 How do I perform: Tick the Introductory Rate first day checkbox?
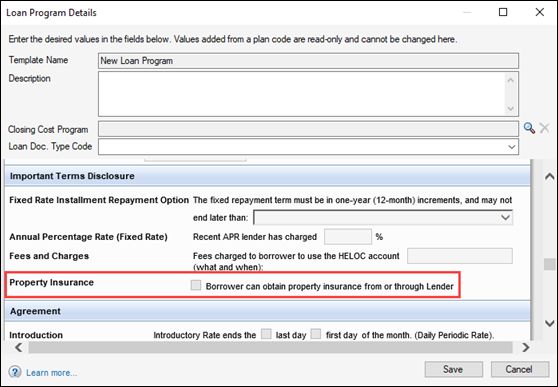coord(316,334)
